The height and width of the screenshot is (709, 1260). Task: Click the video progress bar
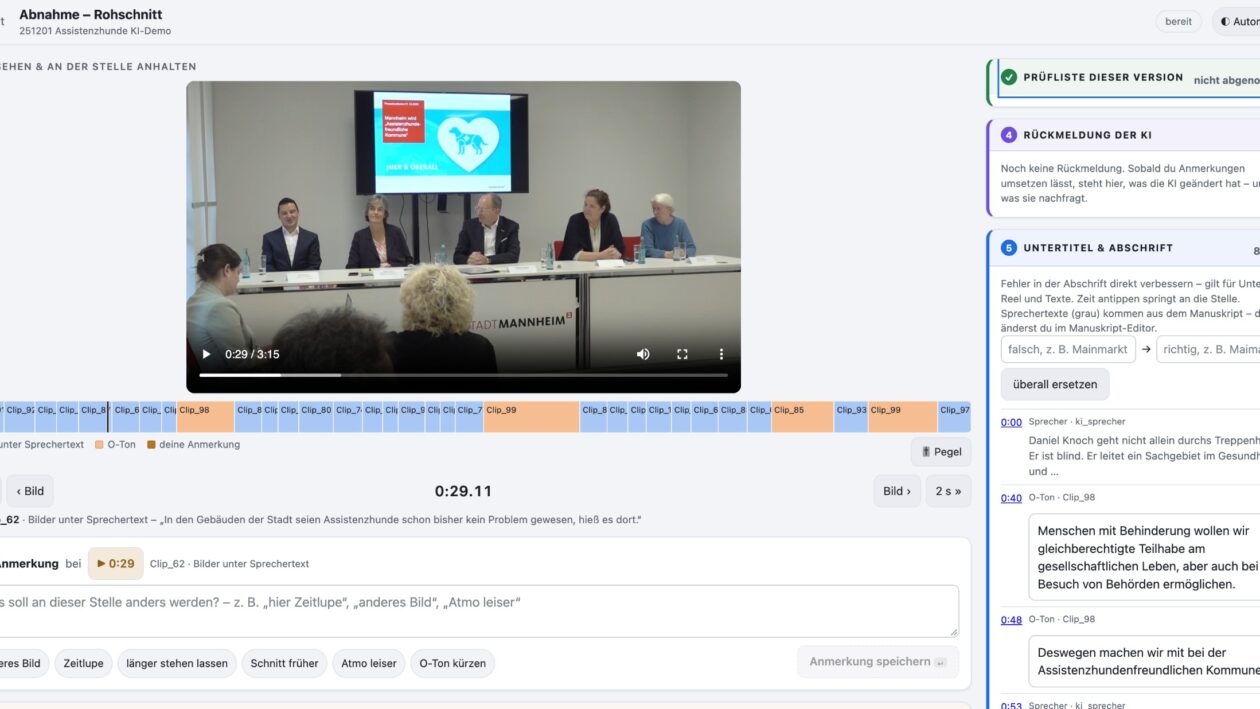coord(463,375)
